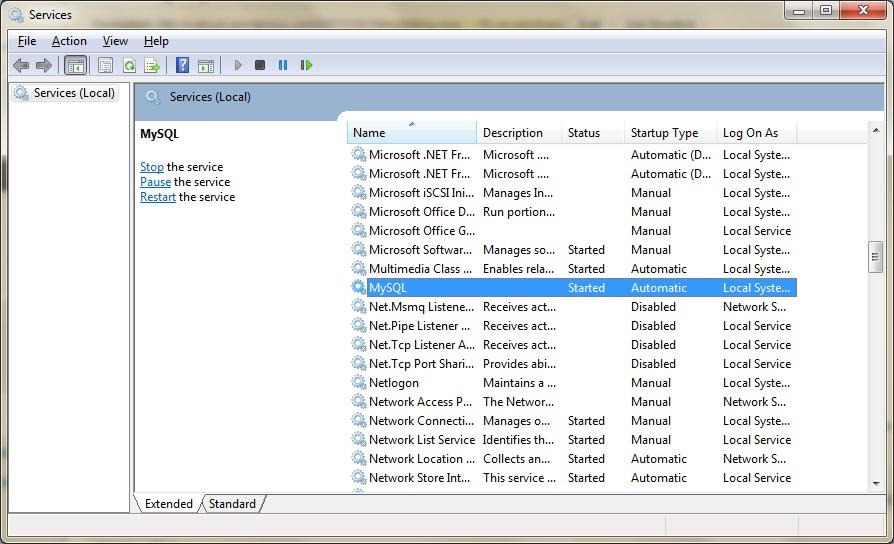Viewport: 894px width, 544px height.
Task: Open the Help toolbar icon
Action: [x=182, y=65]
